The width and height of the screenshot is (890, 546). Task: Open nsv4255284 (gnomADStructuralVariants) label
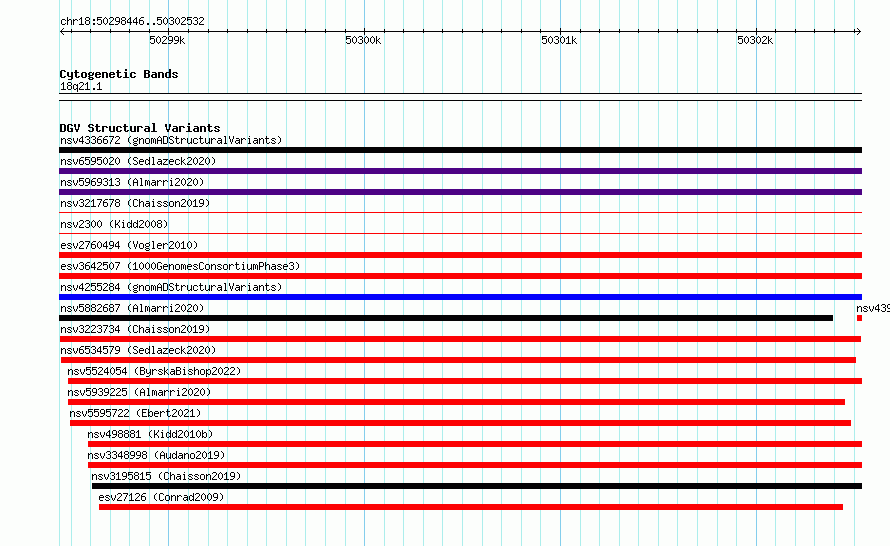(171, 287)
